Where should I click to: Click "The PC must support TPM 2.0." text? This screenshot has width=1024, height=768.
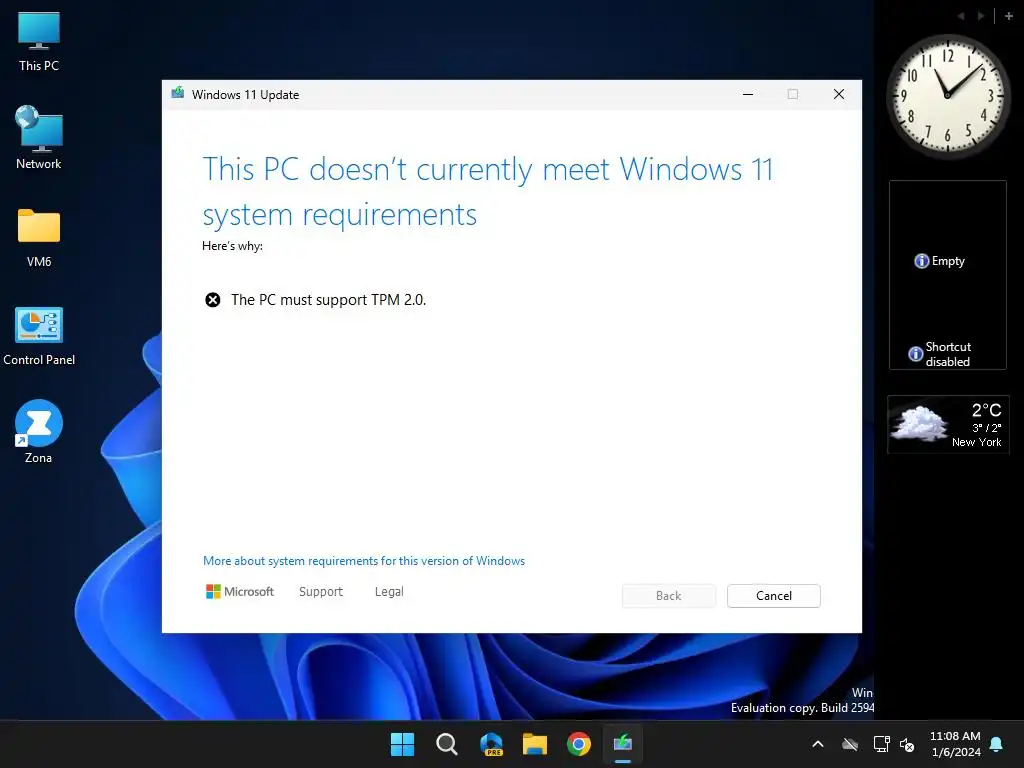(328, 300)
